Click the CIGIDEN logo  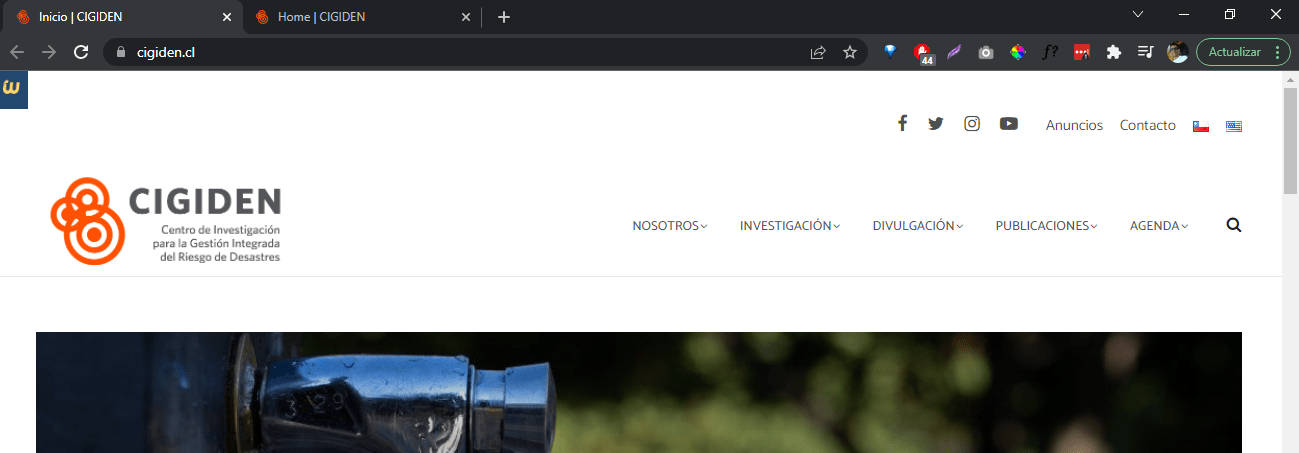166,221
